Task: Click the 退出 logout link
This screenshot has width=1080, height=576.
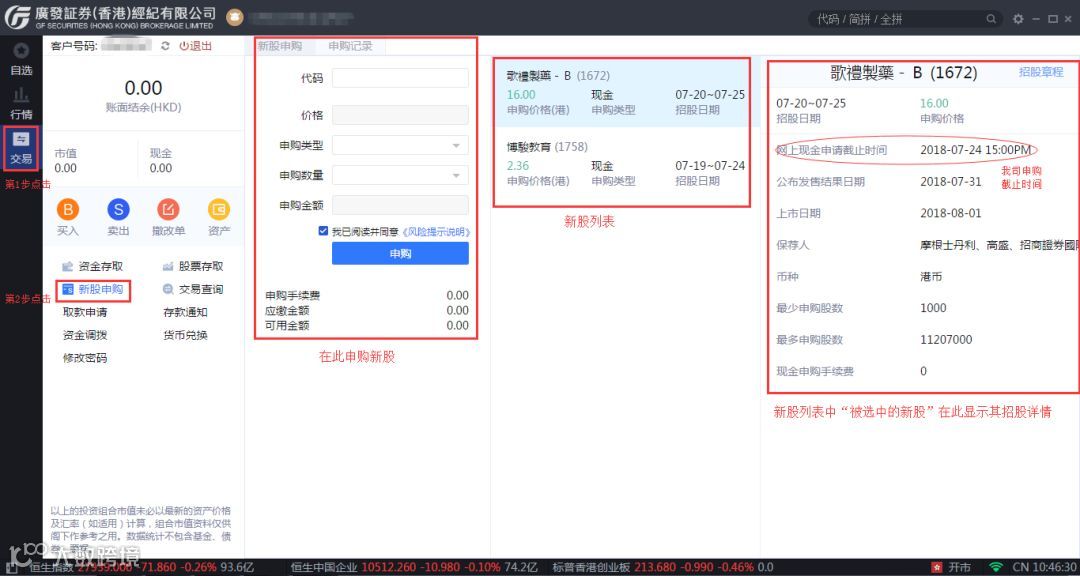Action: point(196,46)
